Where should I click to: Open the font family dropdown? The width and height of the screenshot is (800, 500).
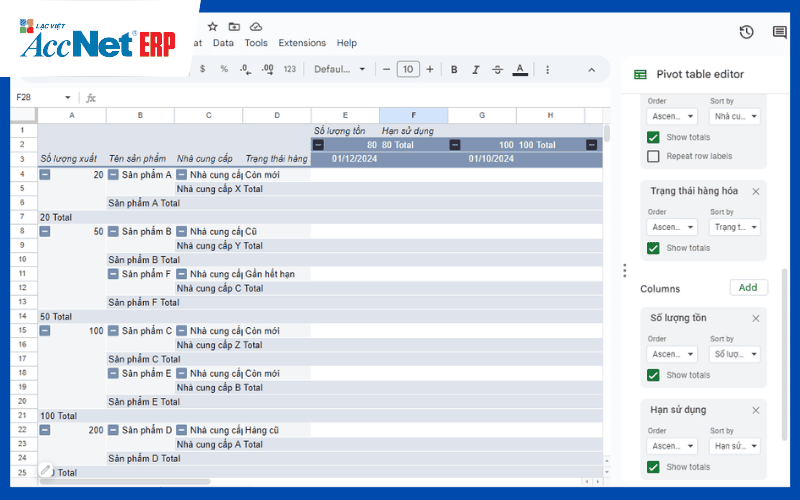point(339,69)
